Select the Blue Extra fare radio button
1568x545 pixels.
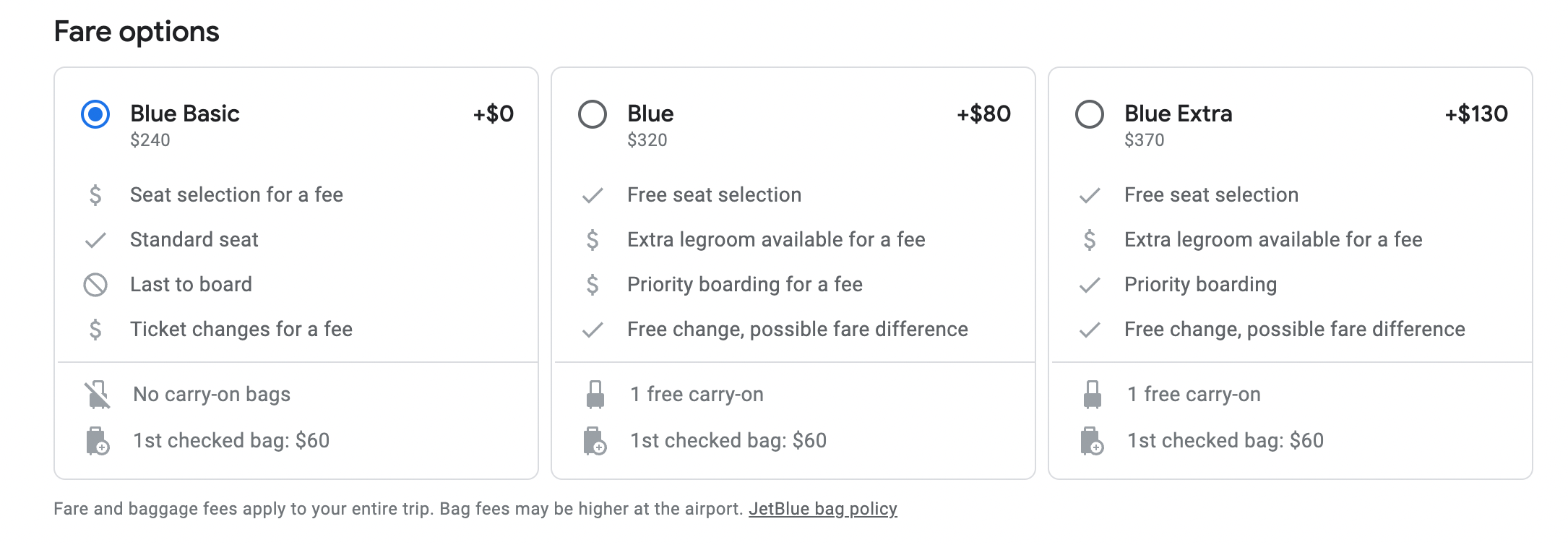click(x=1090, y=114)
